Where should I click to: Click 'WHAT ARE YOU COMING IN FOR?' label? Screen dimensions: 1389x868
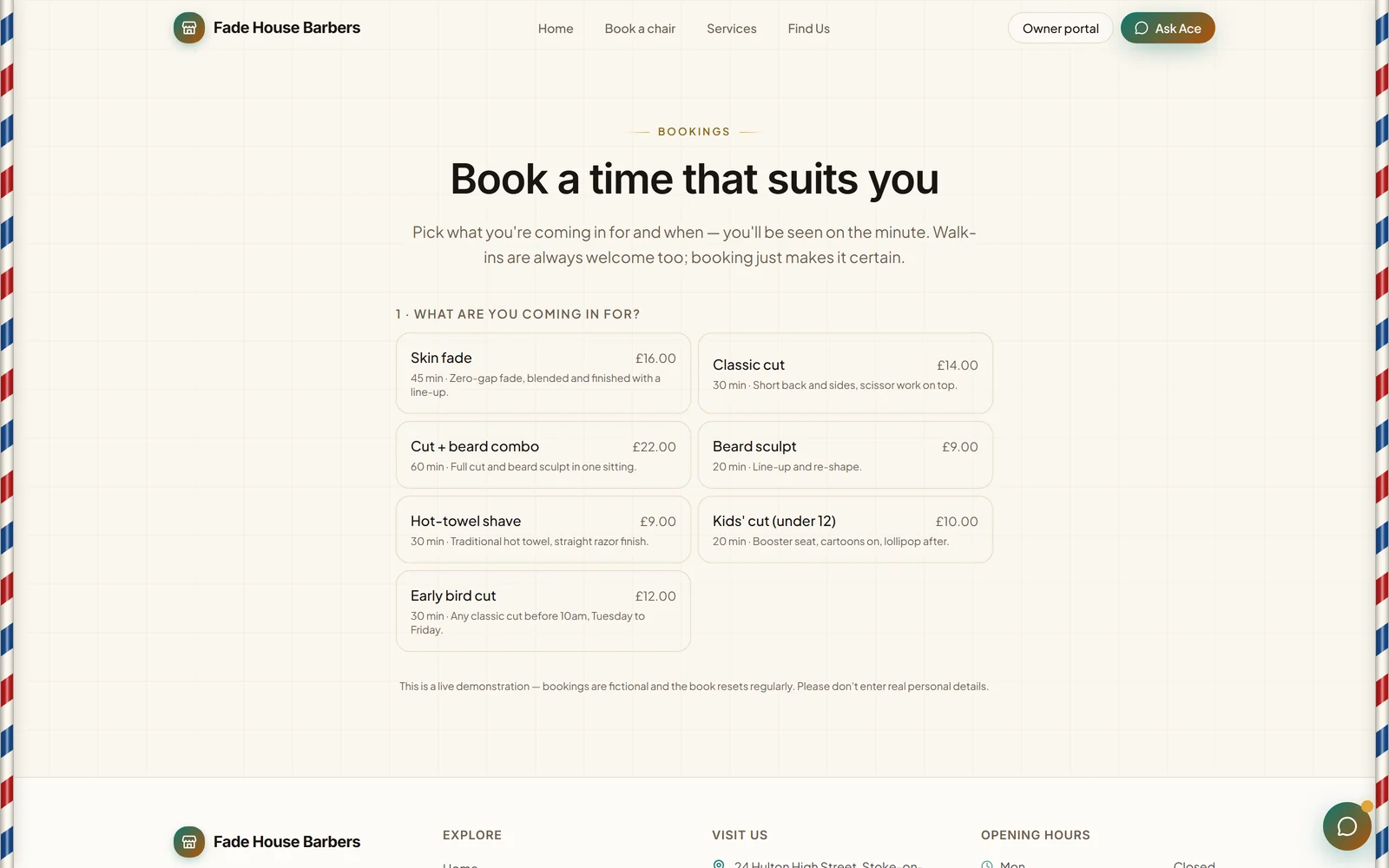527,314
